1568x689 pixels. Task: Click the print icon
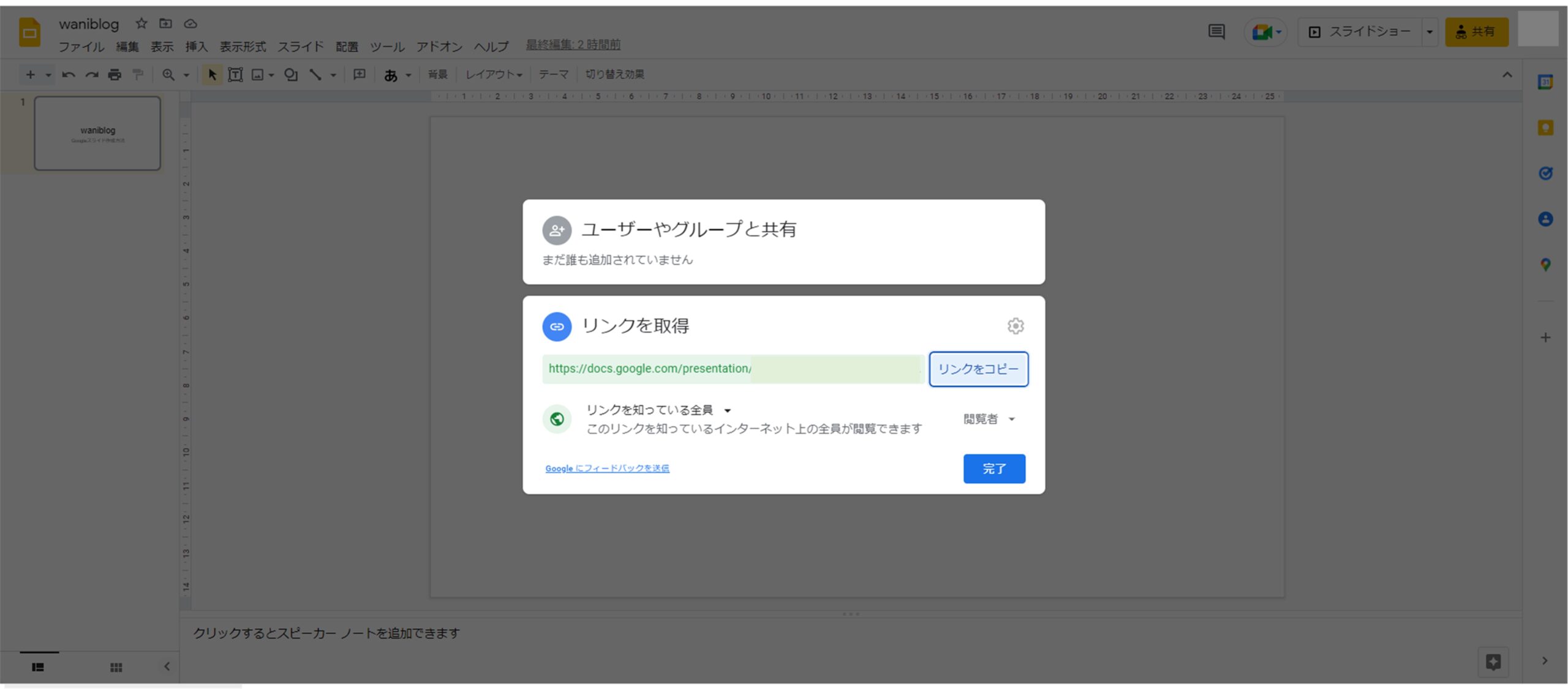pos(115,75)
